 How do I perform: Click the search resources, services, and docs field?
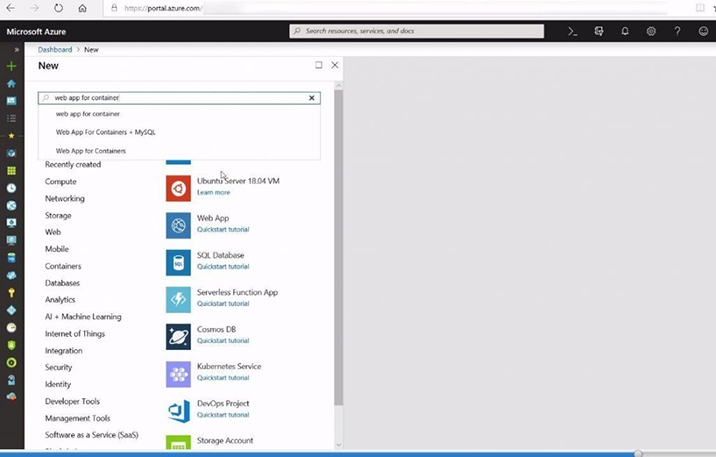pyautogui.click(x=420, y=31)
